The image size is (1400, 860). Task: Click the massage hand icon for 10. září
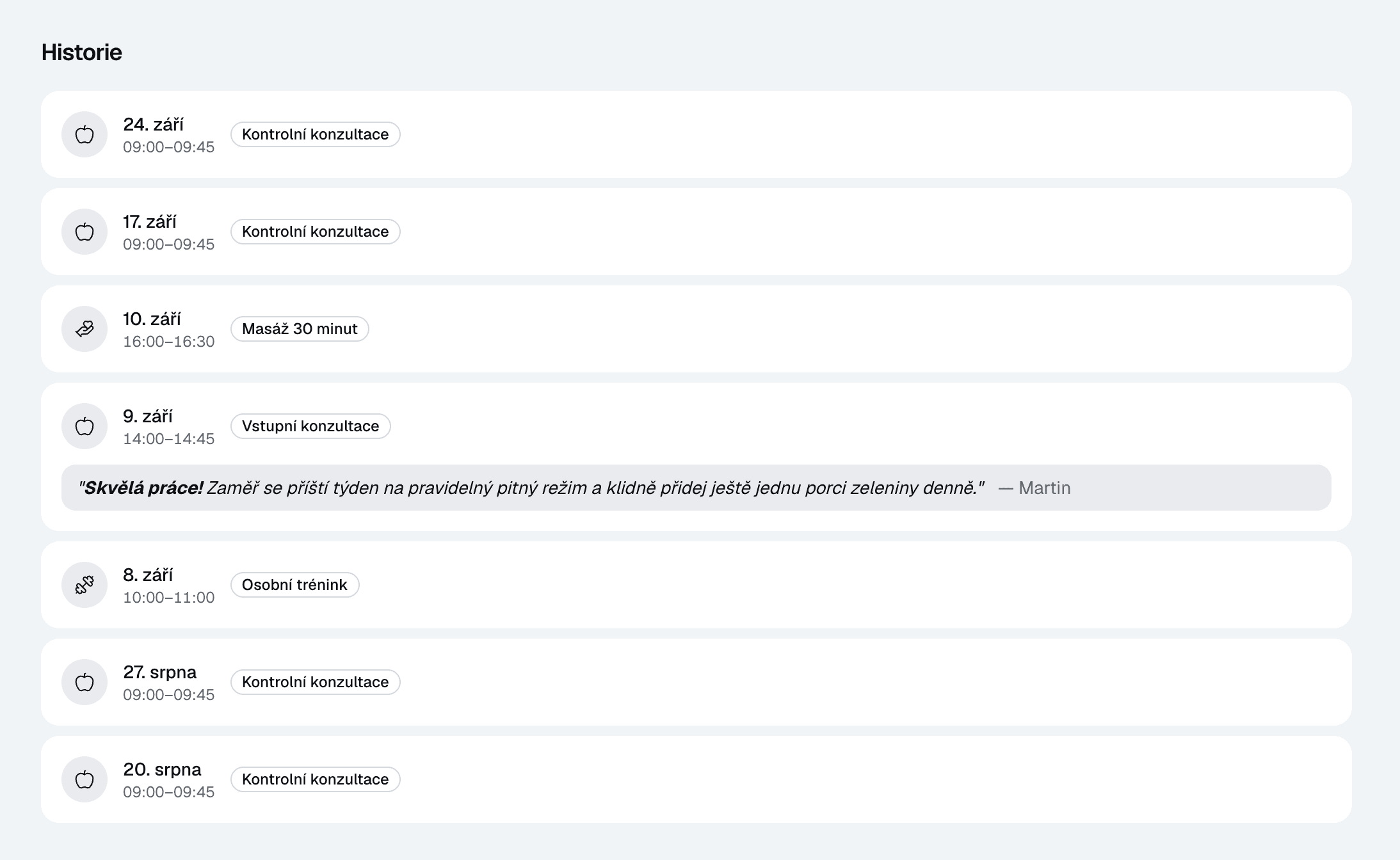84,329
